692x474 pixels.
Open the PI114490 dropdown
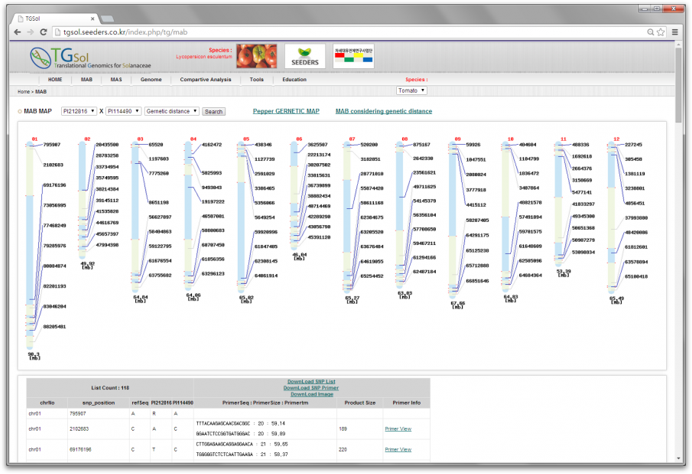coord(122,111)
